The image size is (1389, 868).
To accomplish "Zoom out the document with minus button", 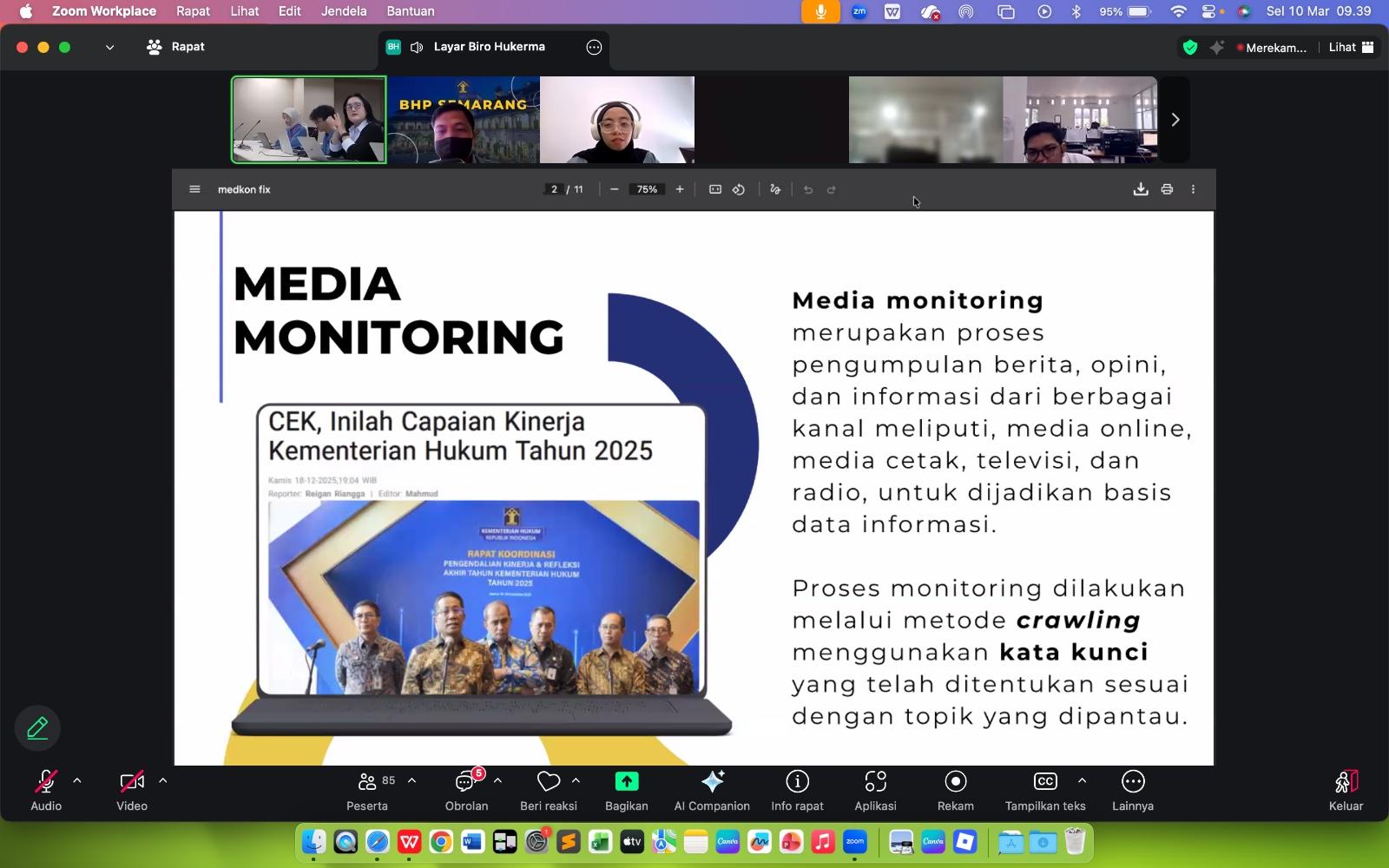I will 616,189.
